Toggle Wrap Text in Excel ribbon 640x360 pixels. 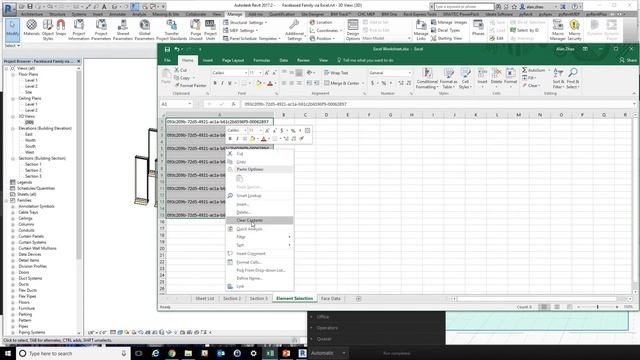coord(336,73)
